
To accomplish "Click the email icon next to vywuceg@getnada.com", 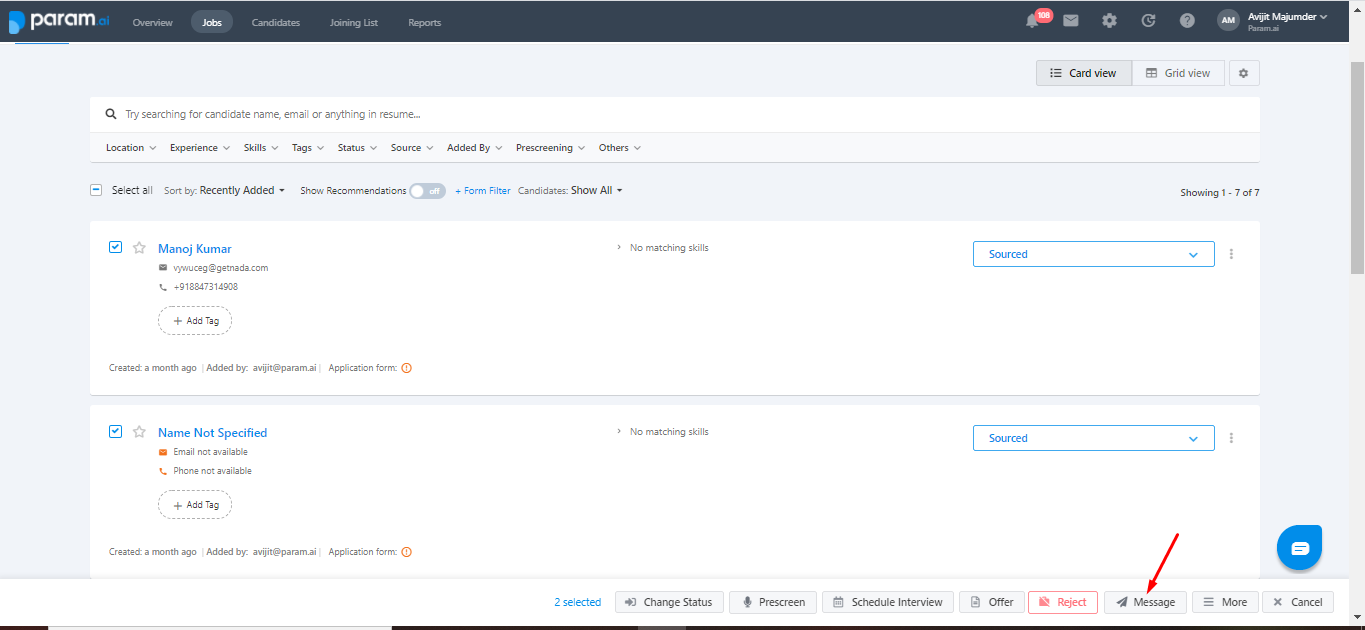I will [163, 268].
